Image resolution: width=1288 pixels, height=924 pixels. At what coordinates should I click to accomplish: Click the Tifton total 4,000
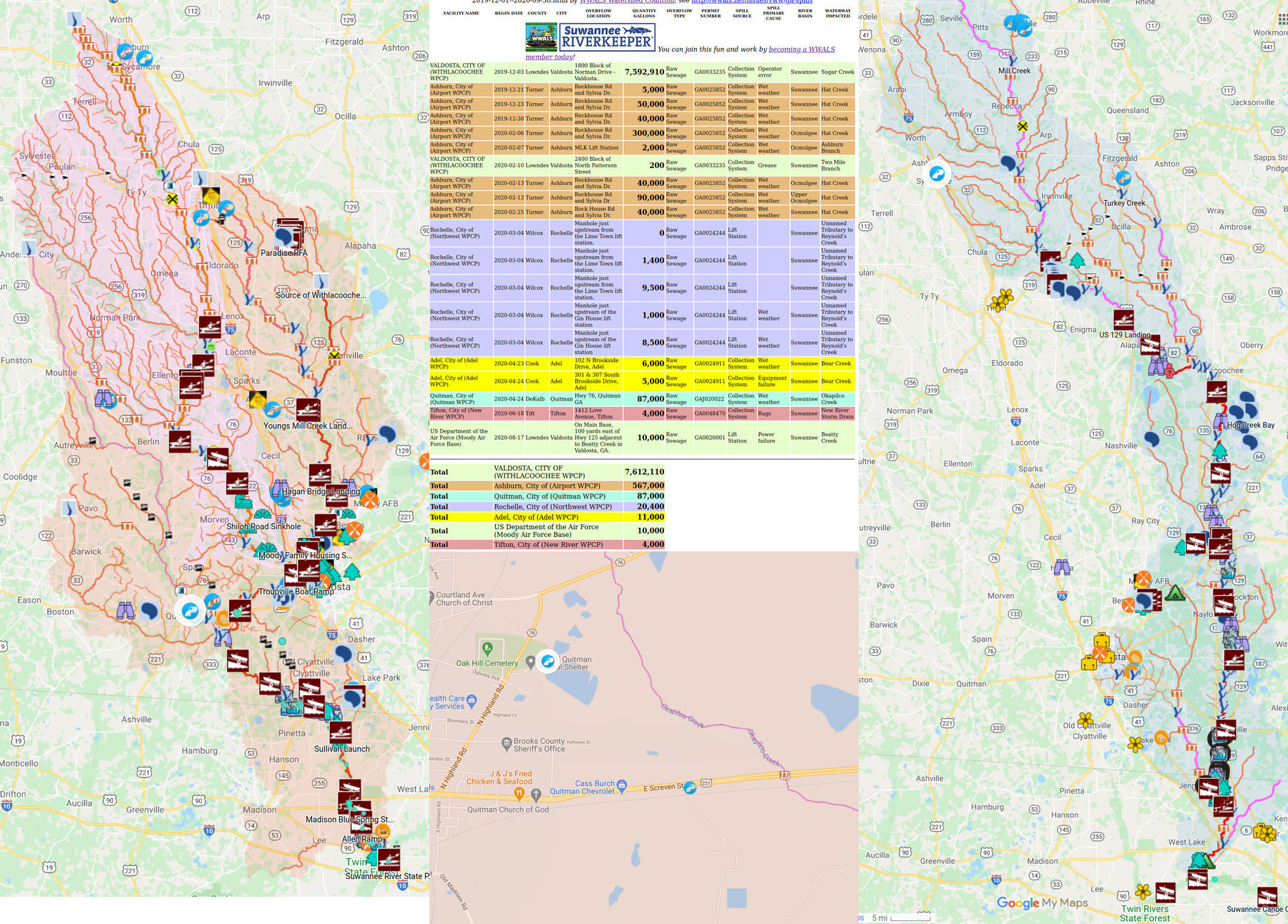click(644, 544)
